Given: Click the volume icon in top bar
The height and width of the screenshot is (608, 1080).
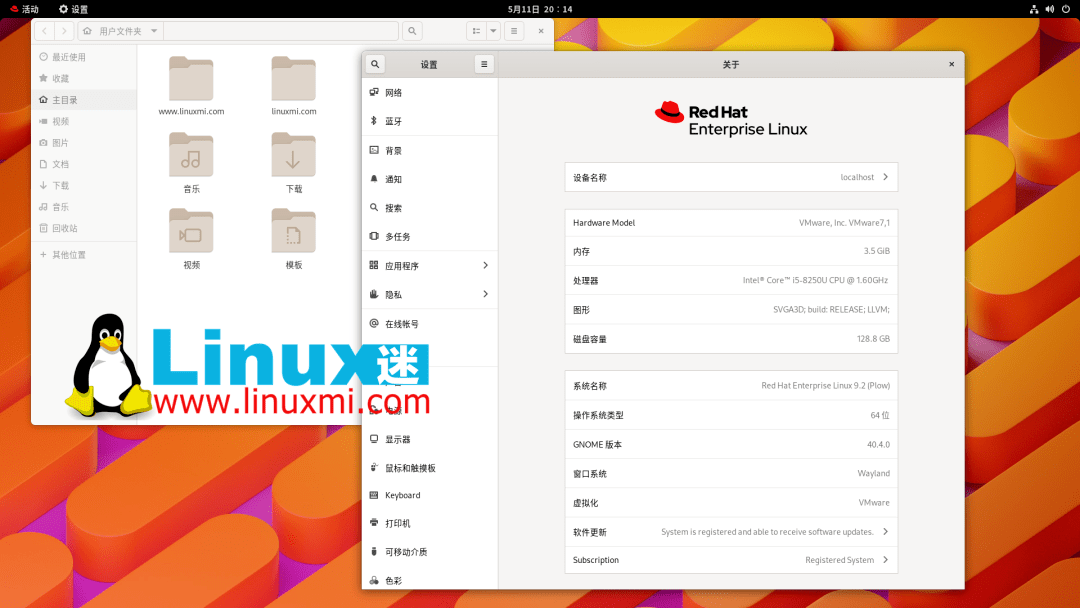Looking at the screenshot, I should click(x=1050, y=9).
